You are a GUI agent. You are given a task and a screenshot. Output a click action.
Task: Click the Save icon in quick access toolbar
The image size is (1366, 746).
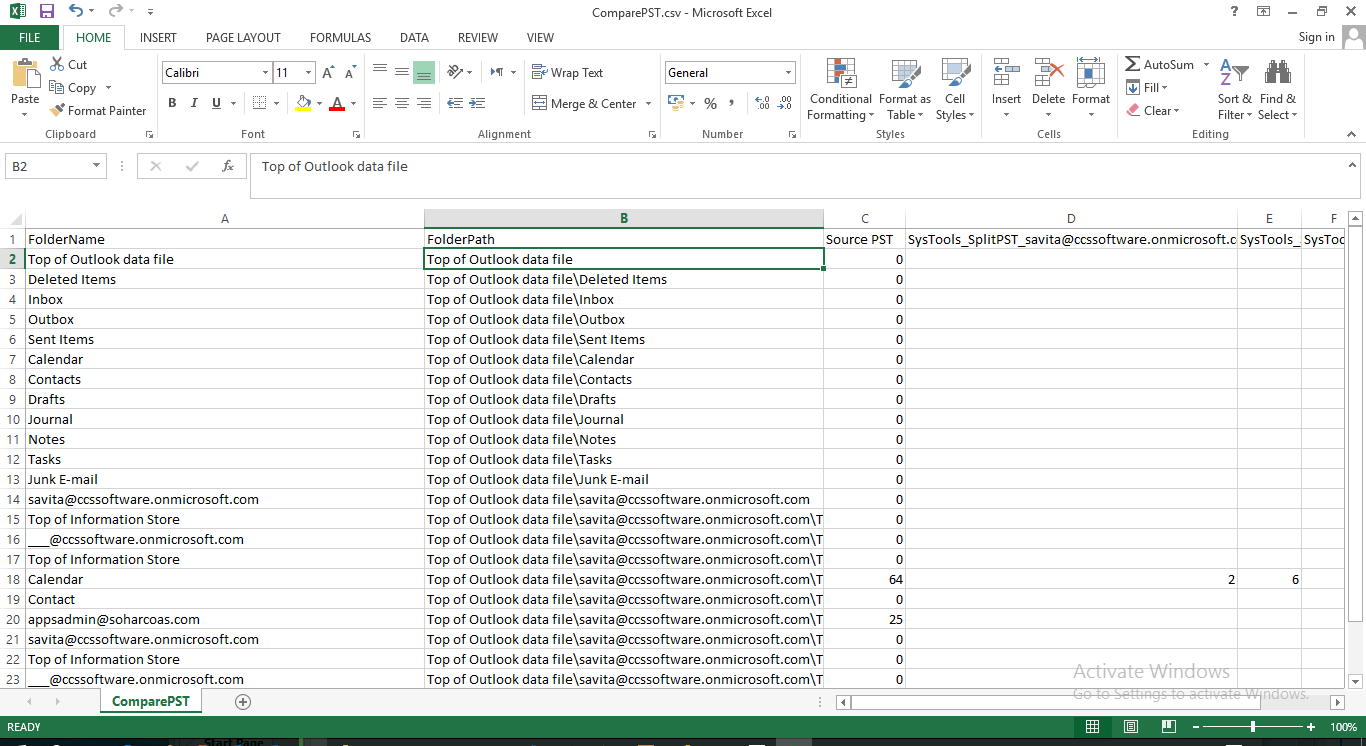[46, 11]
